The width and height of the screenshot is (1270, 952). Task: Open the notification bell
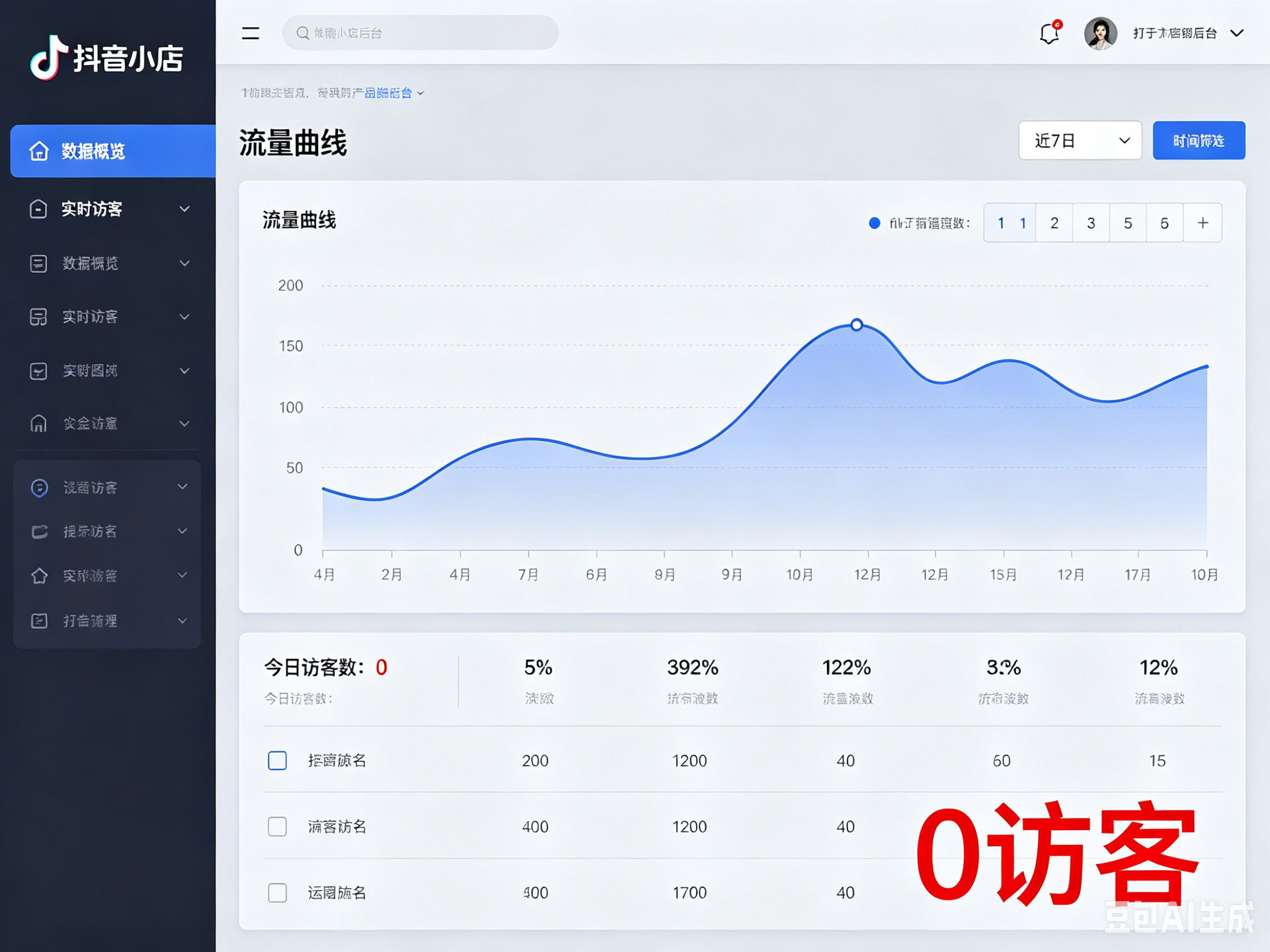(1050, 33)
